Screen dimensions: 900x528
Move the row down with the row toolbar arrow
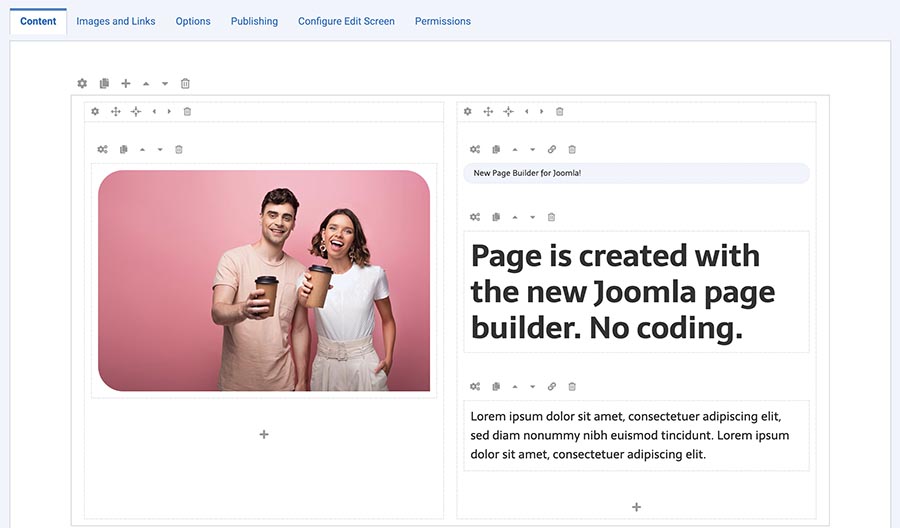point(165,83)
